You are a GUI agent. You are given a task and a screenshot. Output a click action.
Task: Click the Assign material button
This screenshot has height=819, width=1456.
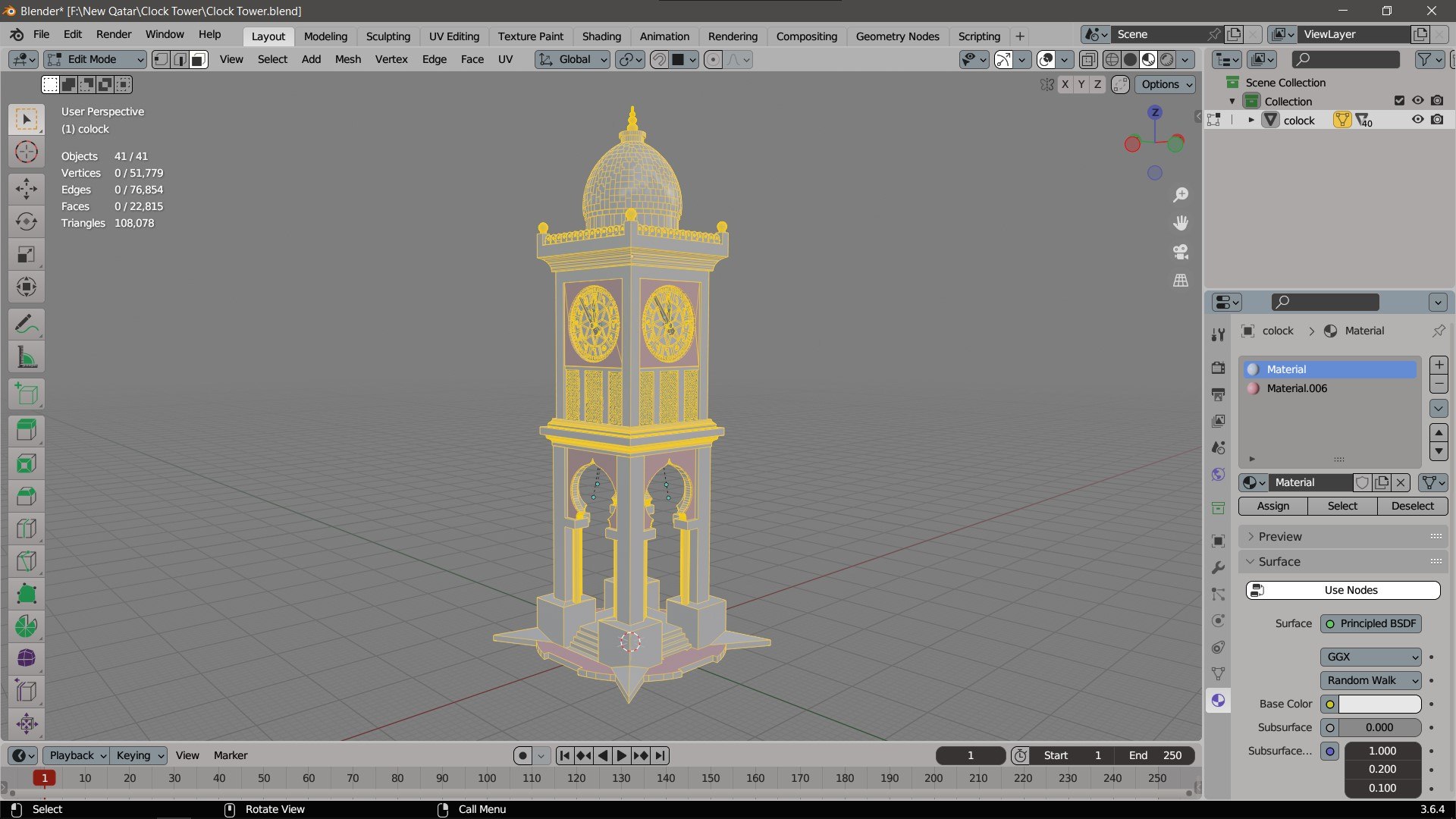(x=1272, y=506)
